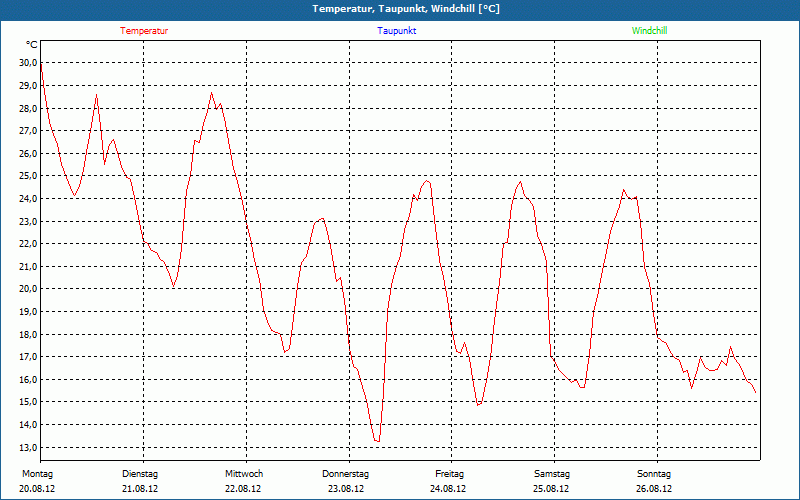The image size is (800, 500).
Task: Click the Freitag day label
Action: coord(449,474)
